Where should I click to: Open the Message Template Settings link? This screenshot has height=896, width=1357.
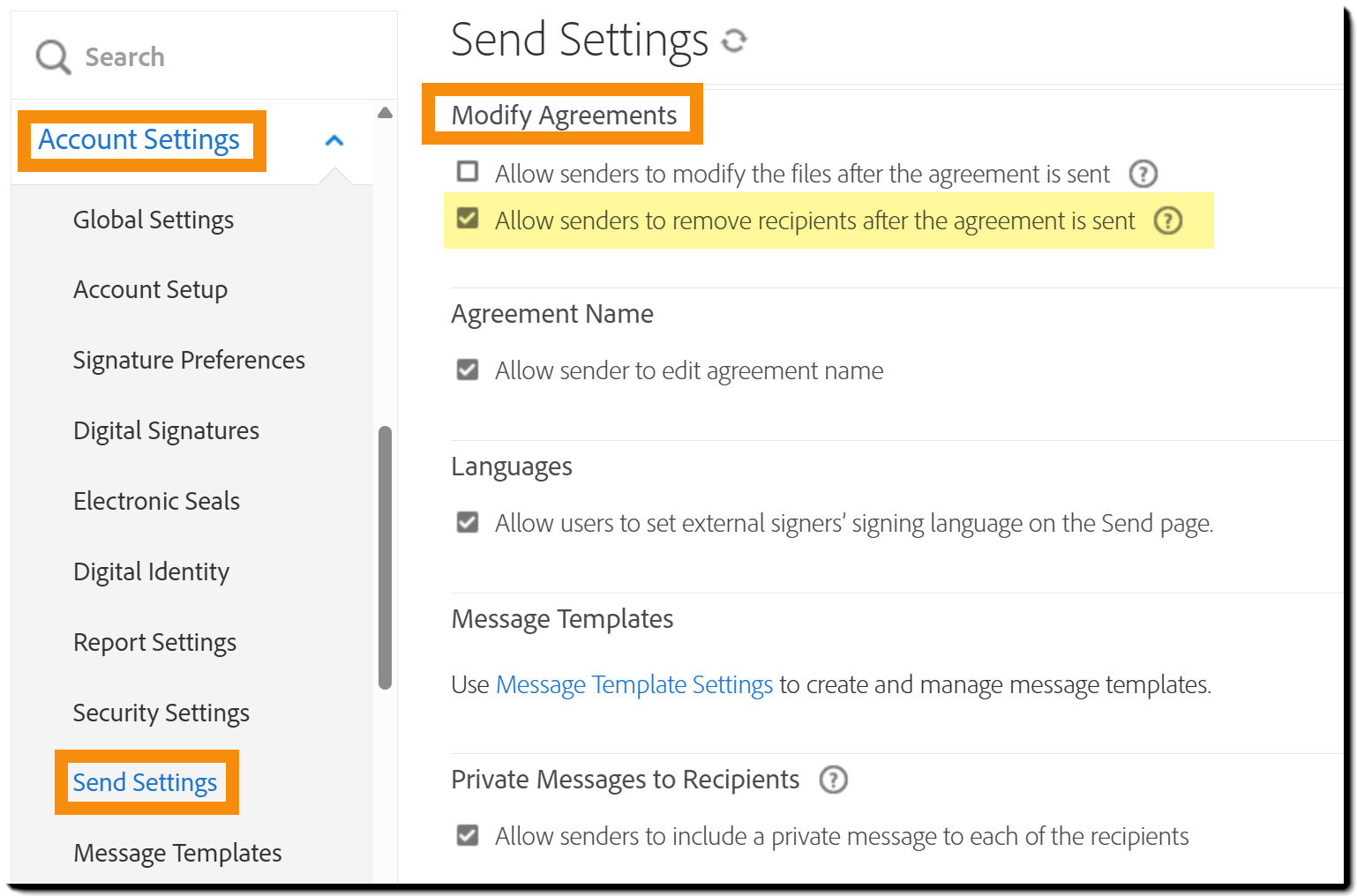point(634,684)
